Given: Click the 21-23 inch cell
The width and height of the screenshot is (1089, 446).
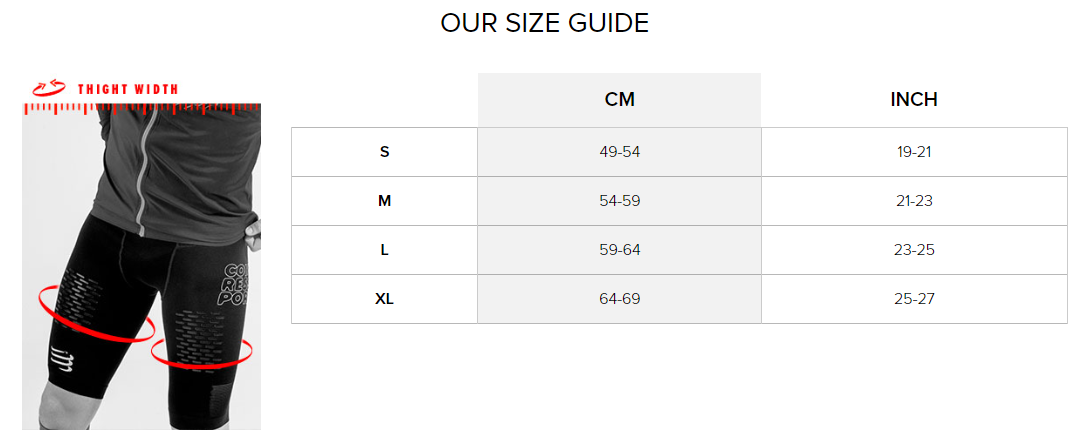Looking at the screenshot, I should coord(914,201).
